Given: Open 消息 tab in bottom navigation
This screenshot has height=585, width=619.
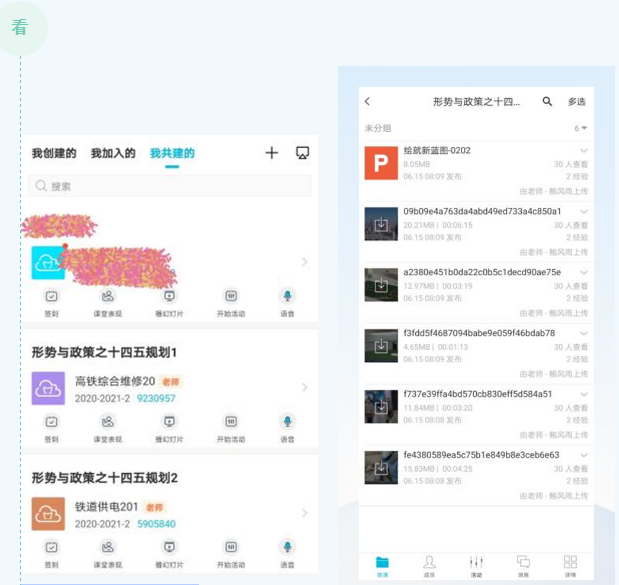Looking at the screenshot, I should point(523,566).
